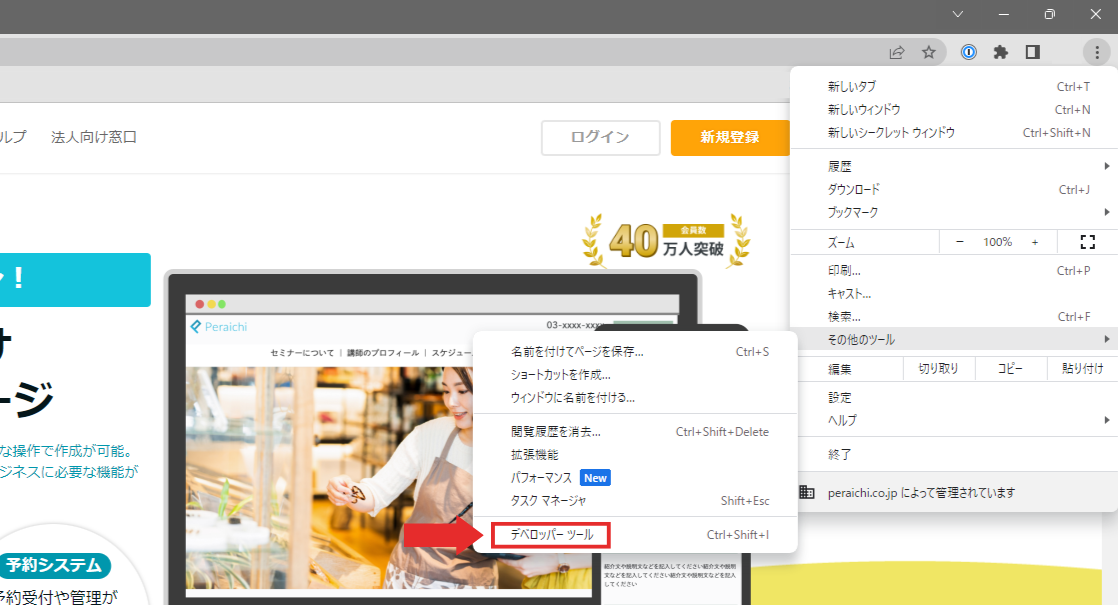The width and height of the screenshot is (1118, 605).
Task: Expand the 履歴 submenu
Action: (x=954, y=166)
